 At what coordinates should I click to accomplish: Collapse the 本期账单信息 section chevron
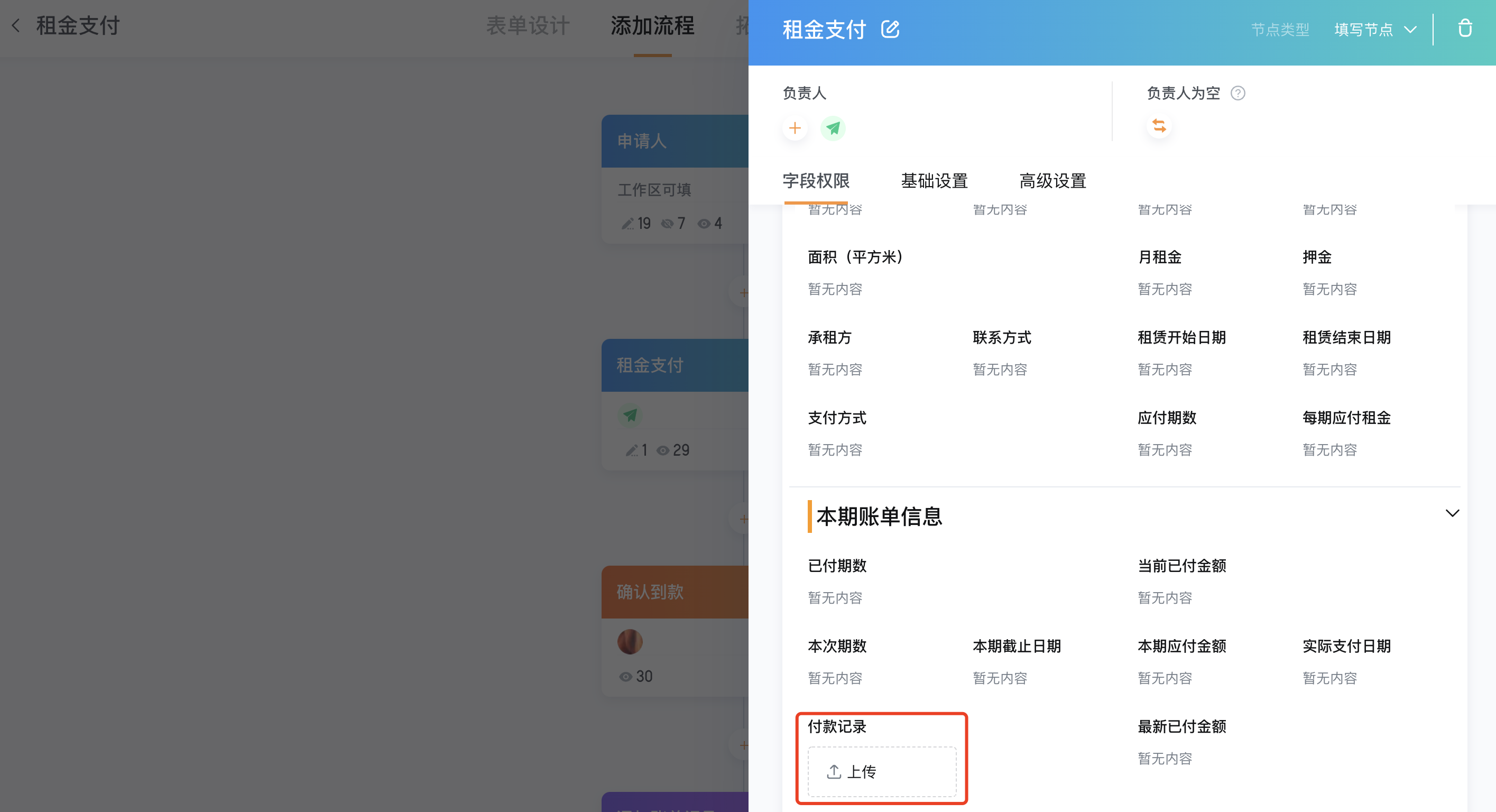(x=1452, y=513)
